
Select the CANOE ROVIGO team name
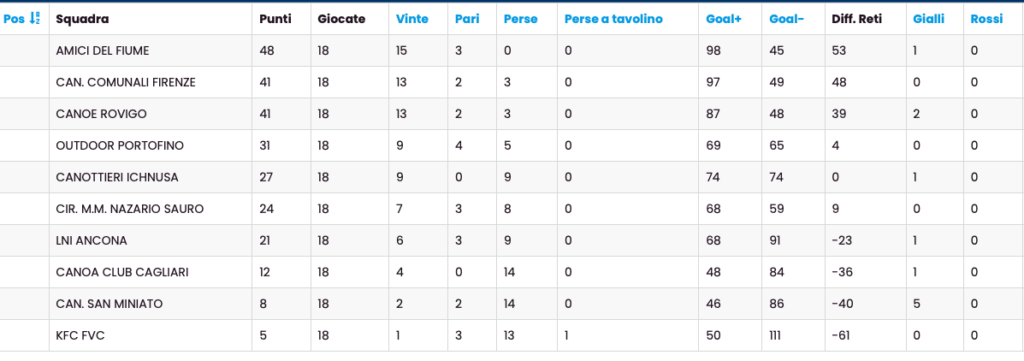point(101,114)
